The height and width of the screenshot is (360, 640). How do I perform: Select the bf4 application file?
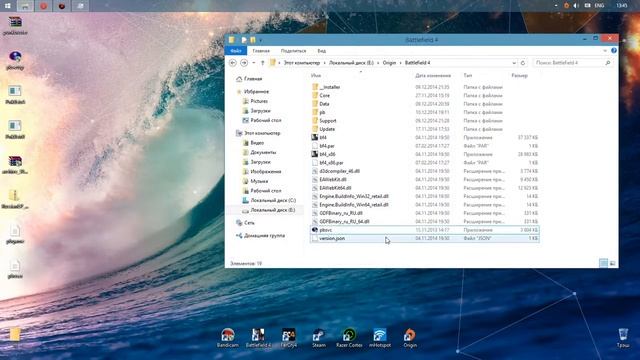click(424, 138)
